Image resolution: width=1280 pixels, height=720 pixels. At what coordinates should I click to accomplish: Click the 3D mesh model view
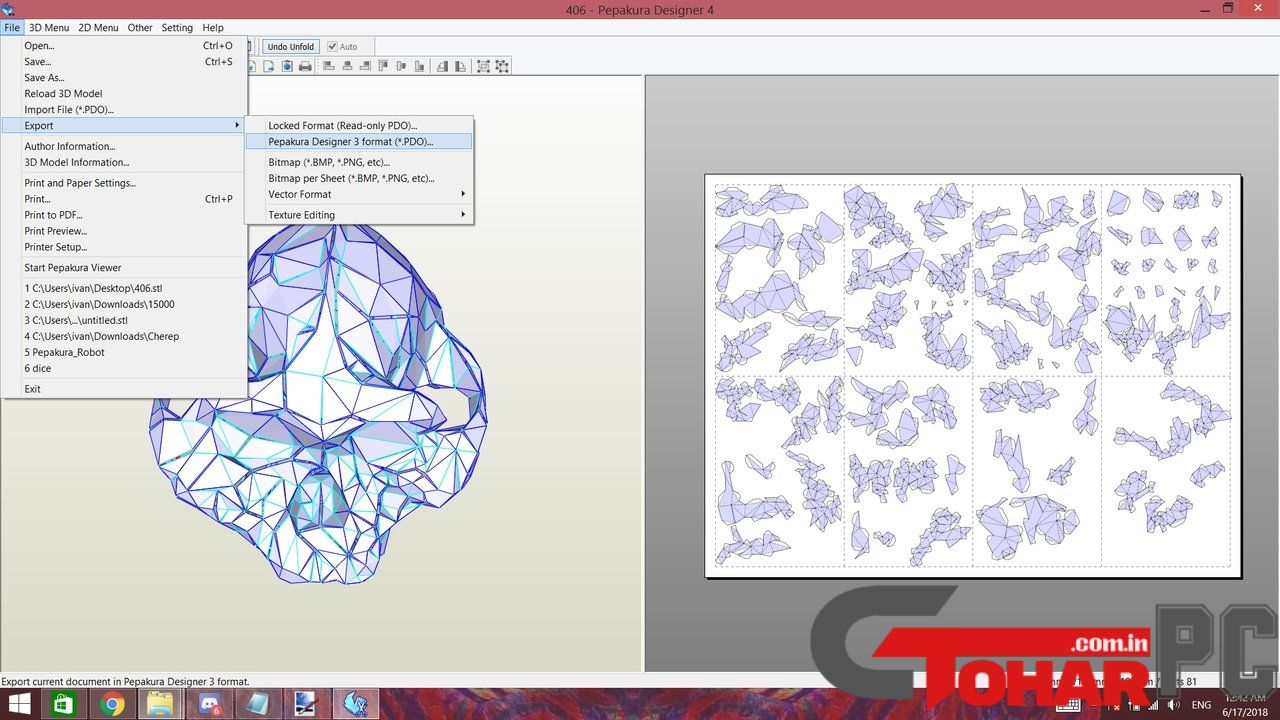click(x=320, y=400)
